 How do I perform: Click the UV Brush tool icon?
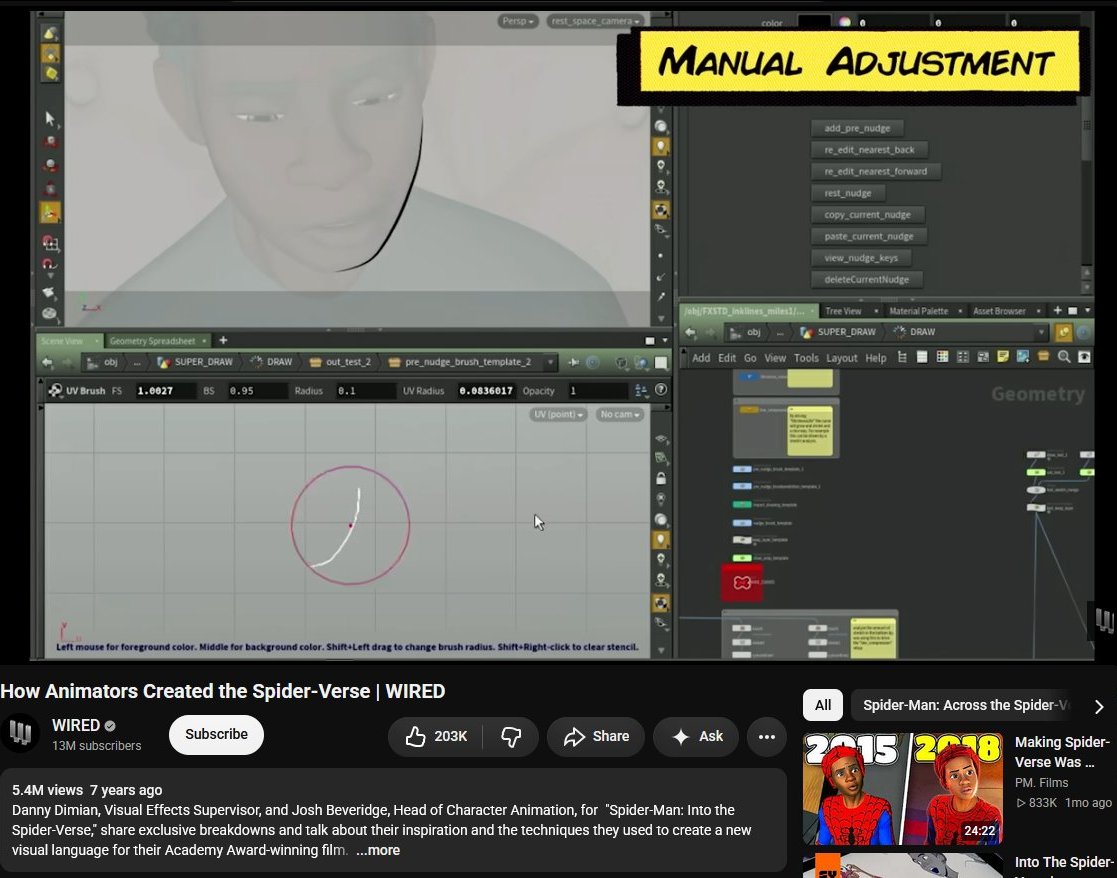pos(55,390)
